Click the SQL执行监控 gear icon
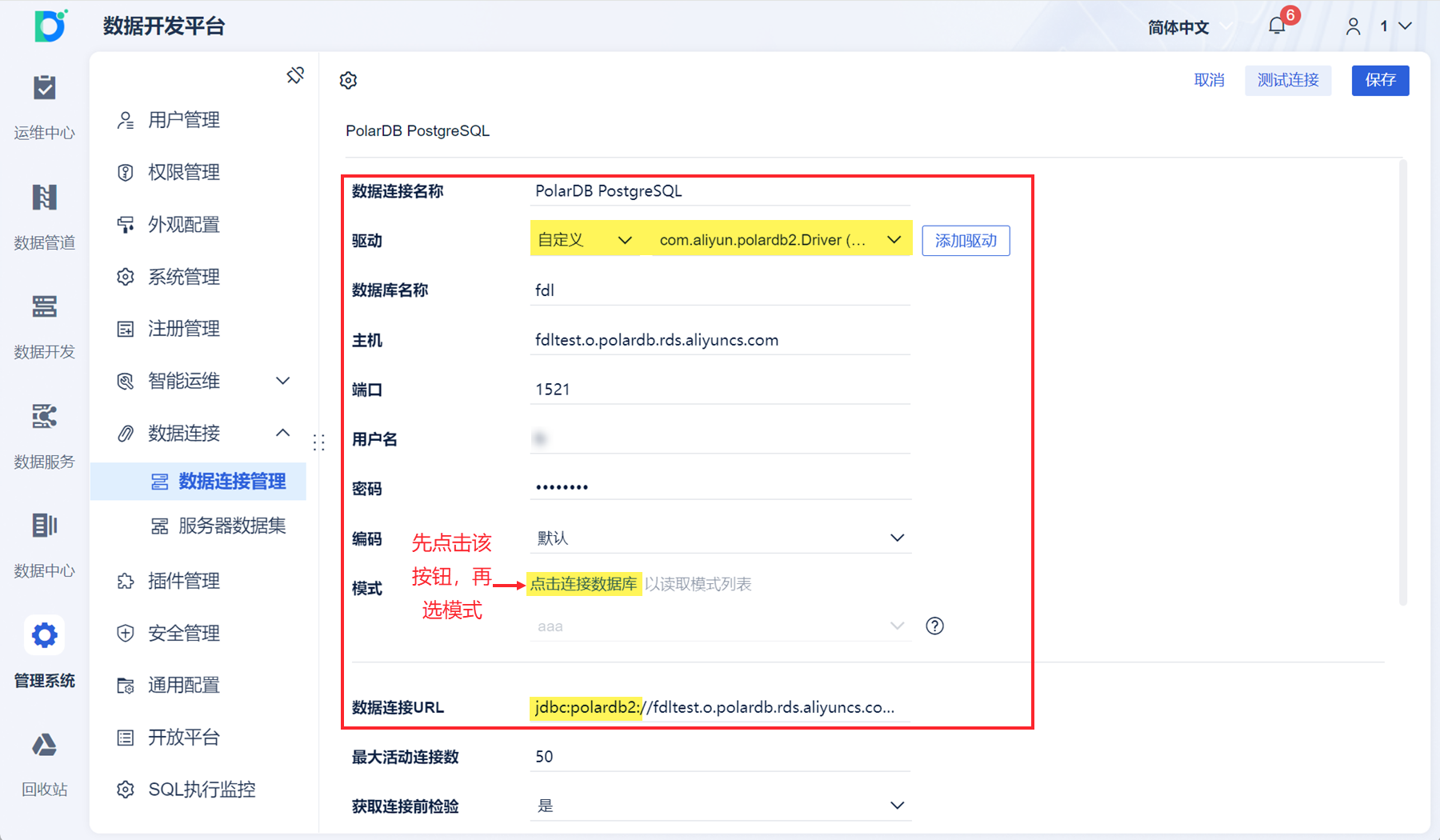This screenshot has width=1440, height=840. [x=126, y=790]
